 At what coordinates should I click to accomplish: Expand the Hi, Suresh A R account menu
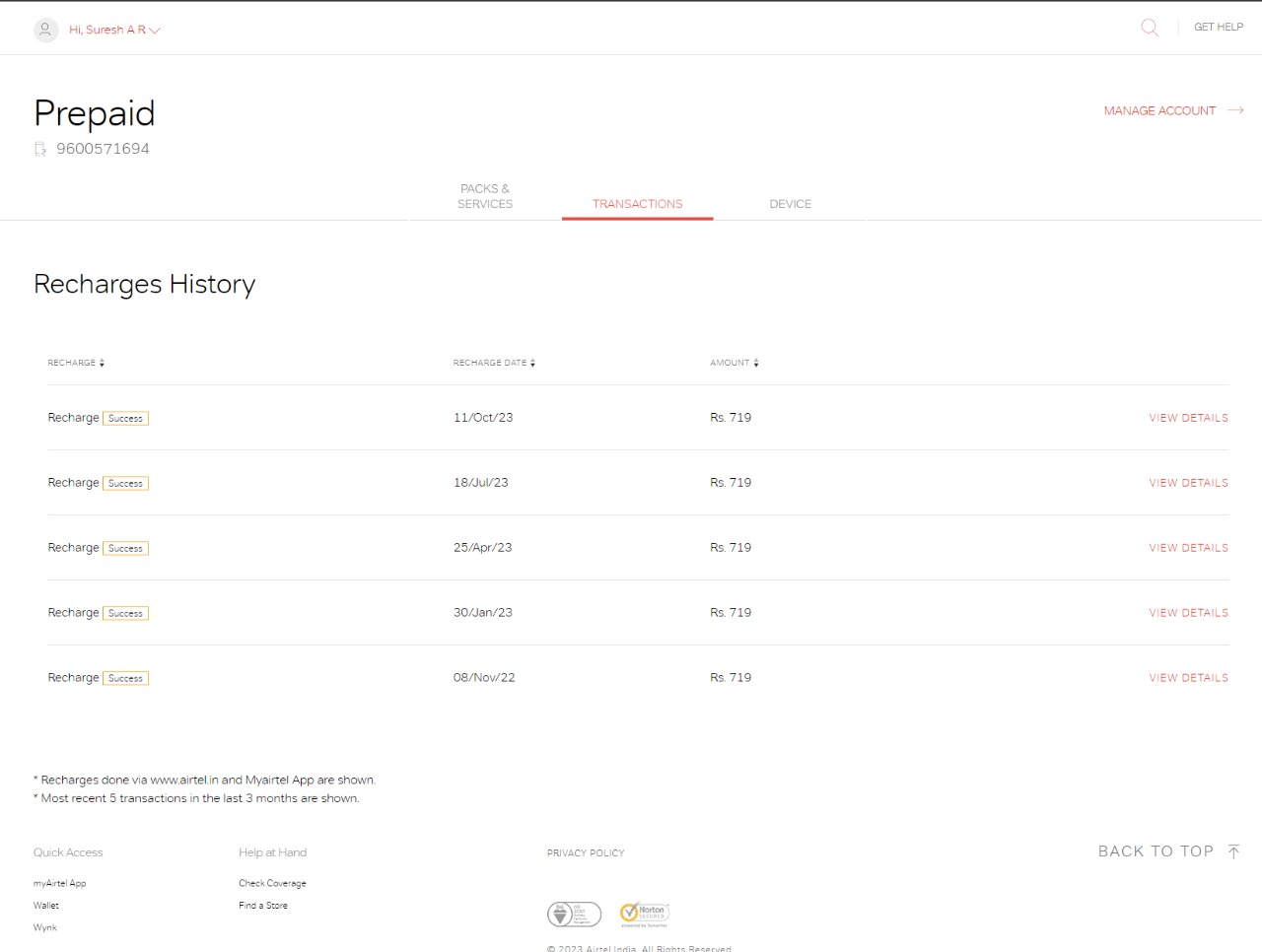pyautogui.click(x=114, y=30)
